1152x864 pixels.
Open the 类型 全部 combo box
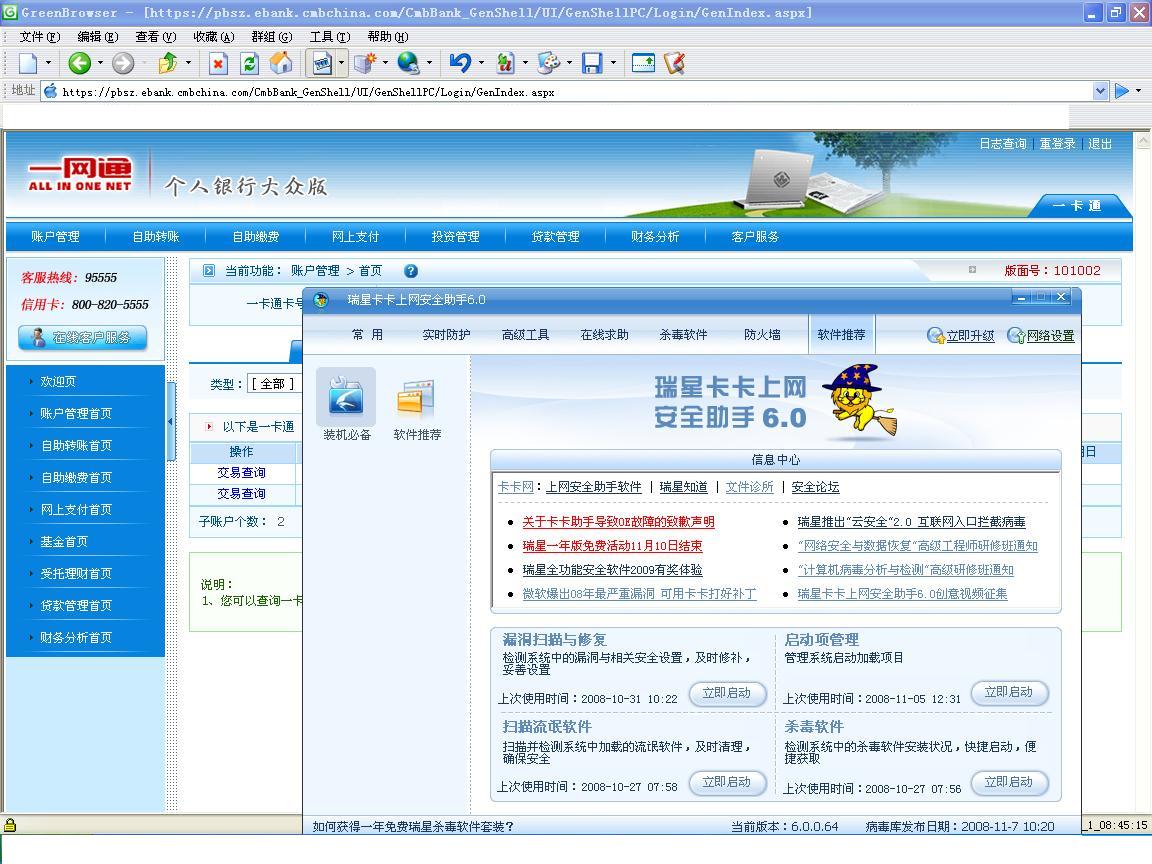tap(275, 384)
